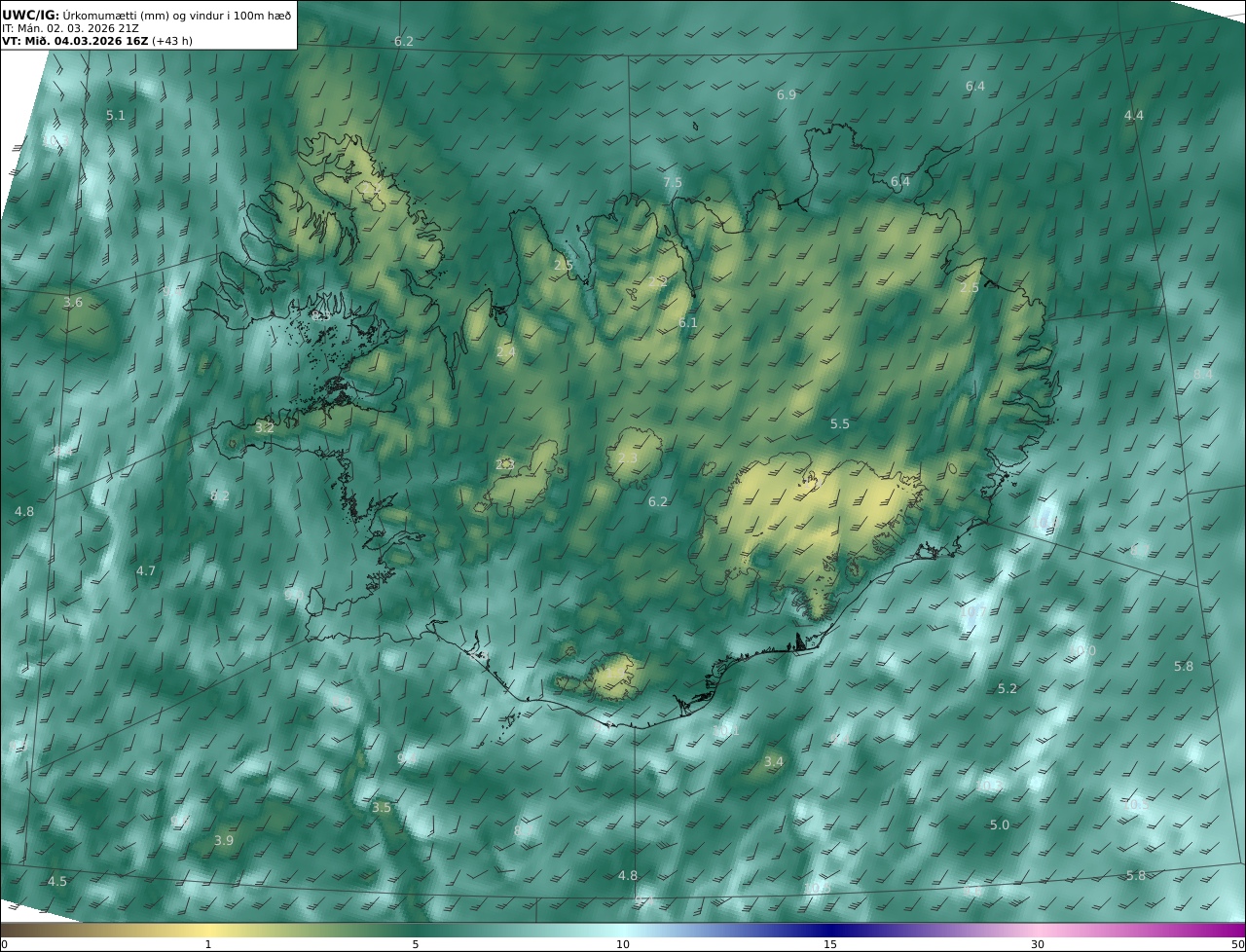Click the '6.1' value label on the map
The image size is (1246, 952).
(688, 322)
